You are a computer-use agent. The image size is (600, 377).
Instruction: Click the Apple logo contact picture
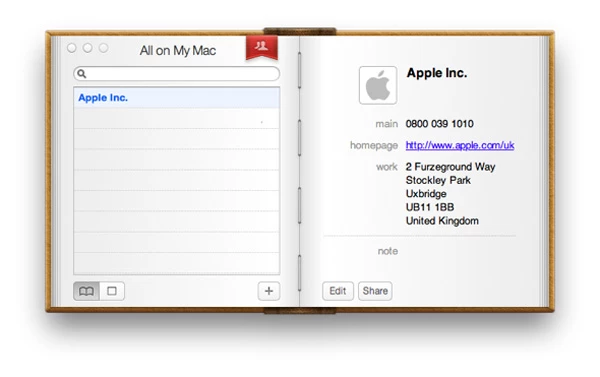378,85
